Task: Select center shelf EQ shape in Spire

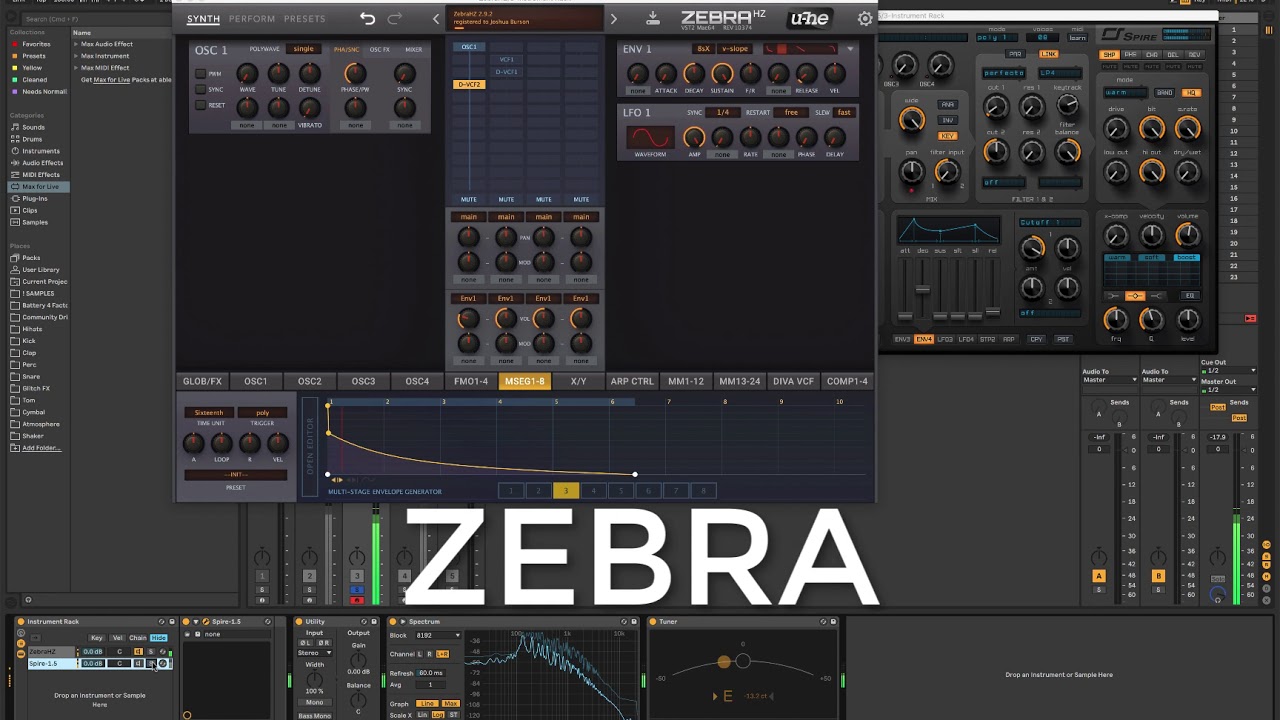Action: pos(1135,296)
